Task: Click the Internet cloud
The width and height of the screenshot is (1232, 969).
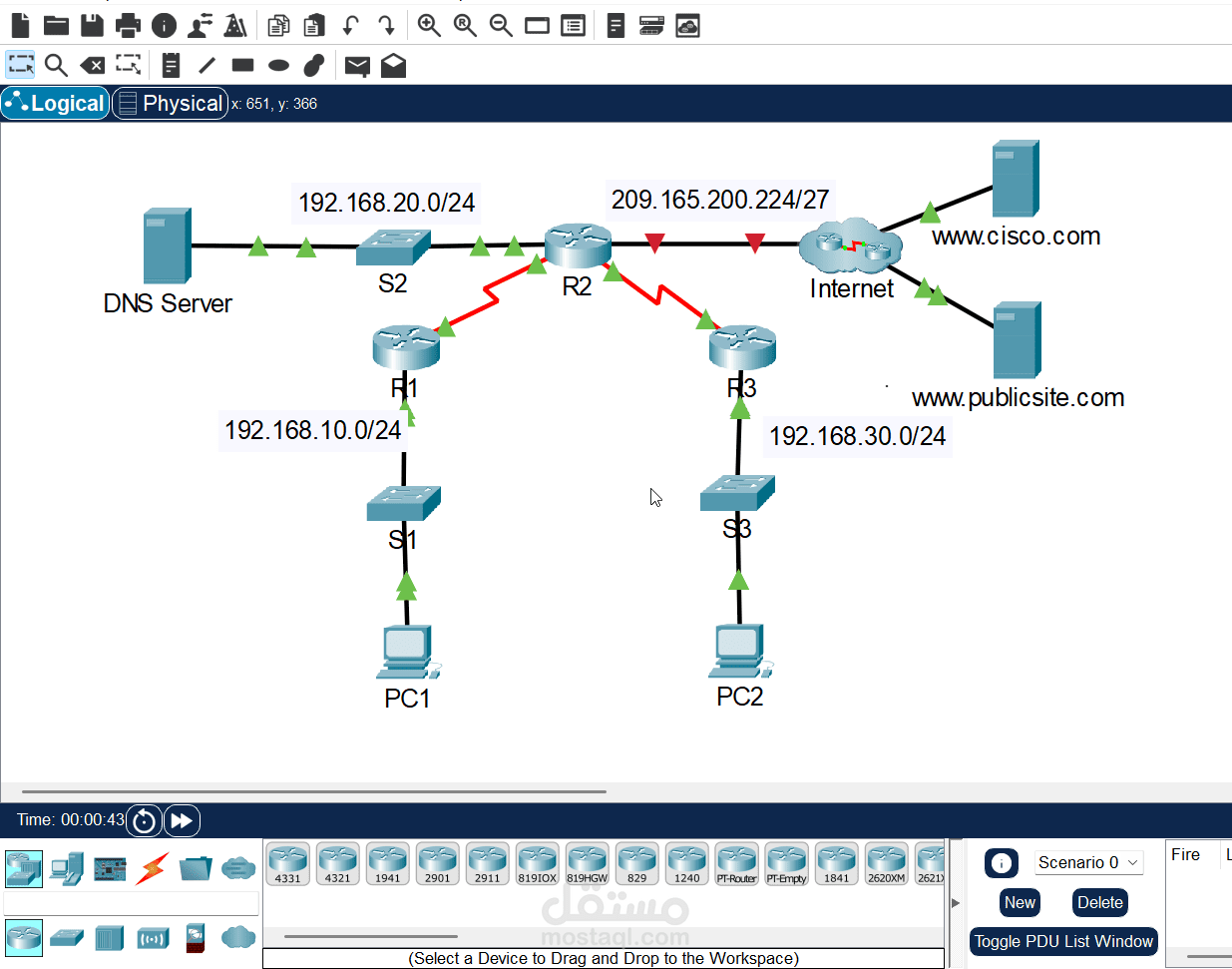Action: tap(851, 245)
